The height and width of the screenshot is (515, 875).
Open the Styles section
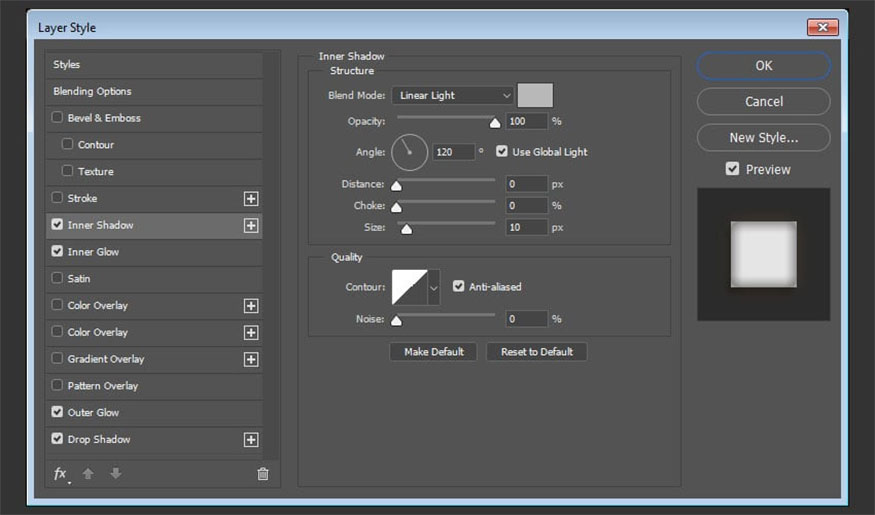coord(66,65)
